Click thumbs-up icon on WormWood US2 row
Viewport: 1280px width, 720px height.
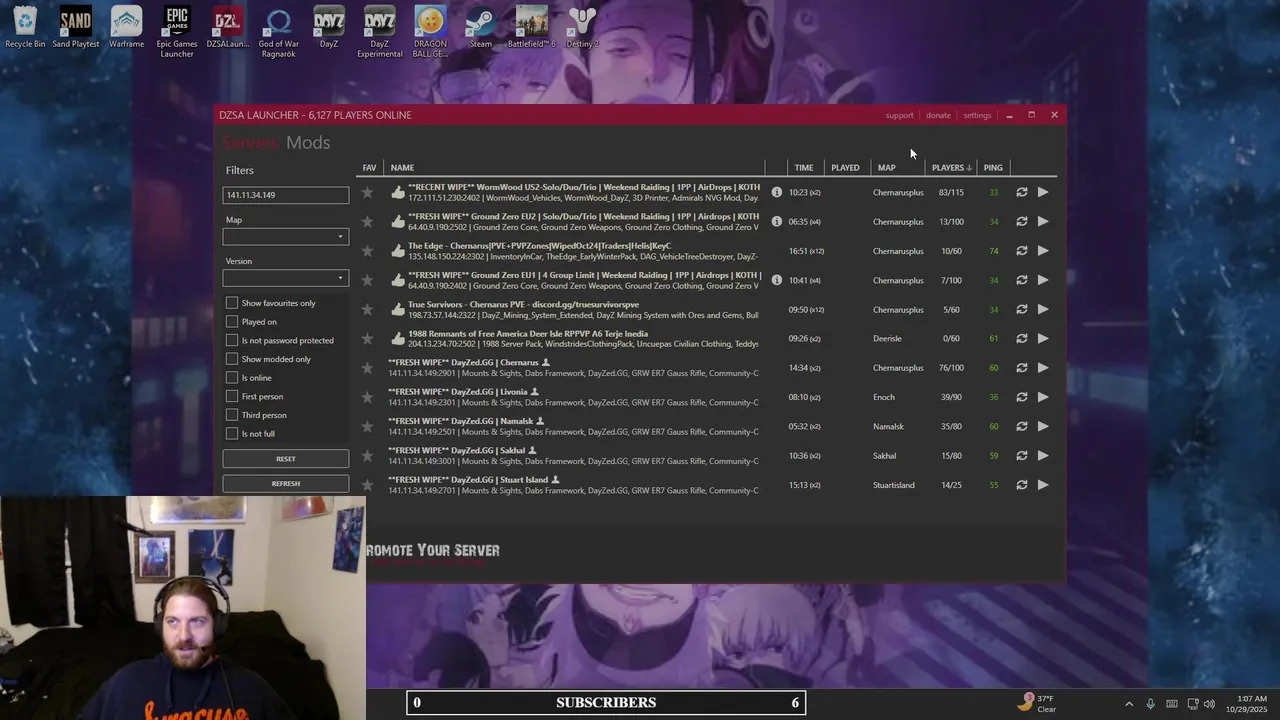(398, 192)
